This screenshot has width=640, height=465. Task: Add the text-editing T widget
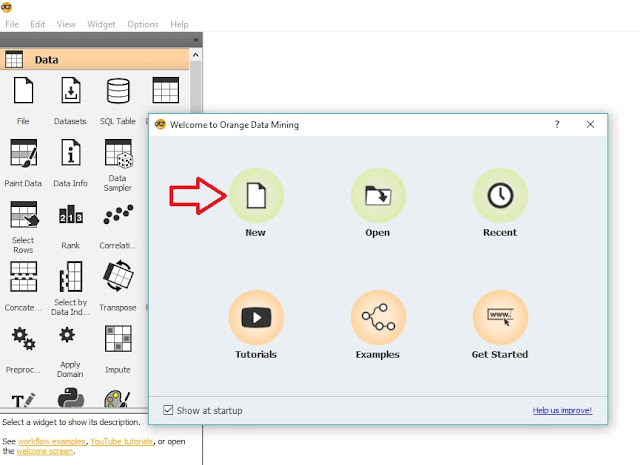(x=23, y=400)
